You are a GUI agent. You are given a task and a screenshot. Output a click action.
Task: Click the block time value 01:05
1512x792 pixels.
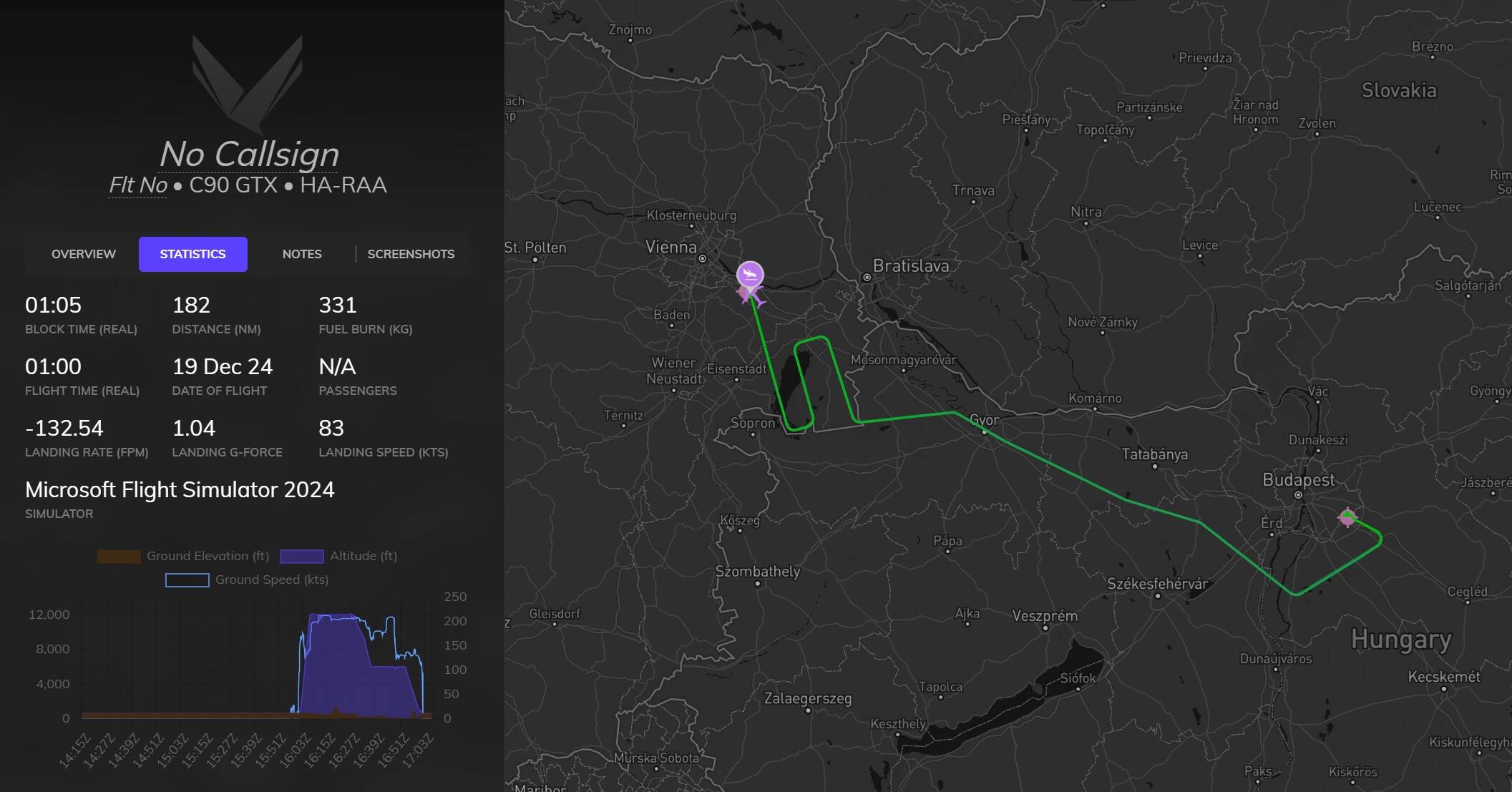click(53, 305)
